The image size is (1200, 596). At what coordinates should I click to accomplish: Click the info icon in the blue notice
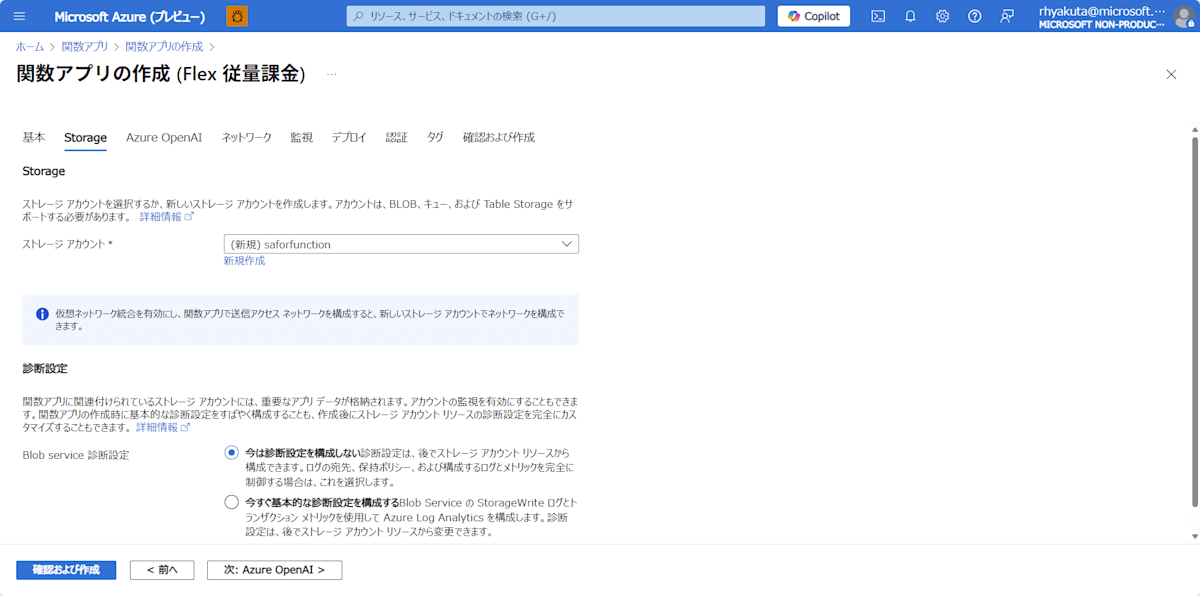[42, 314]
